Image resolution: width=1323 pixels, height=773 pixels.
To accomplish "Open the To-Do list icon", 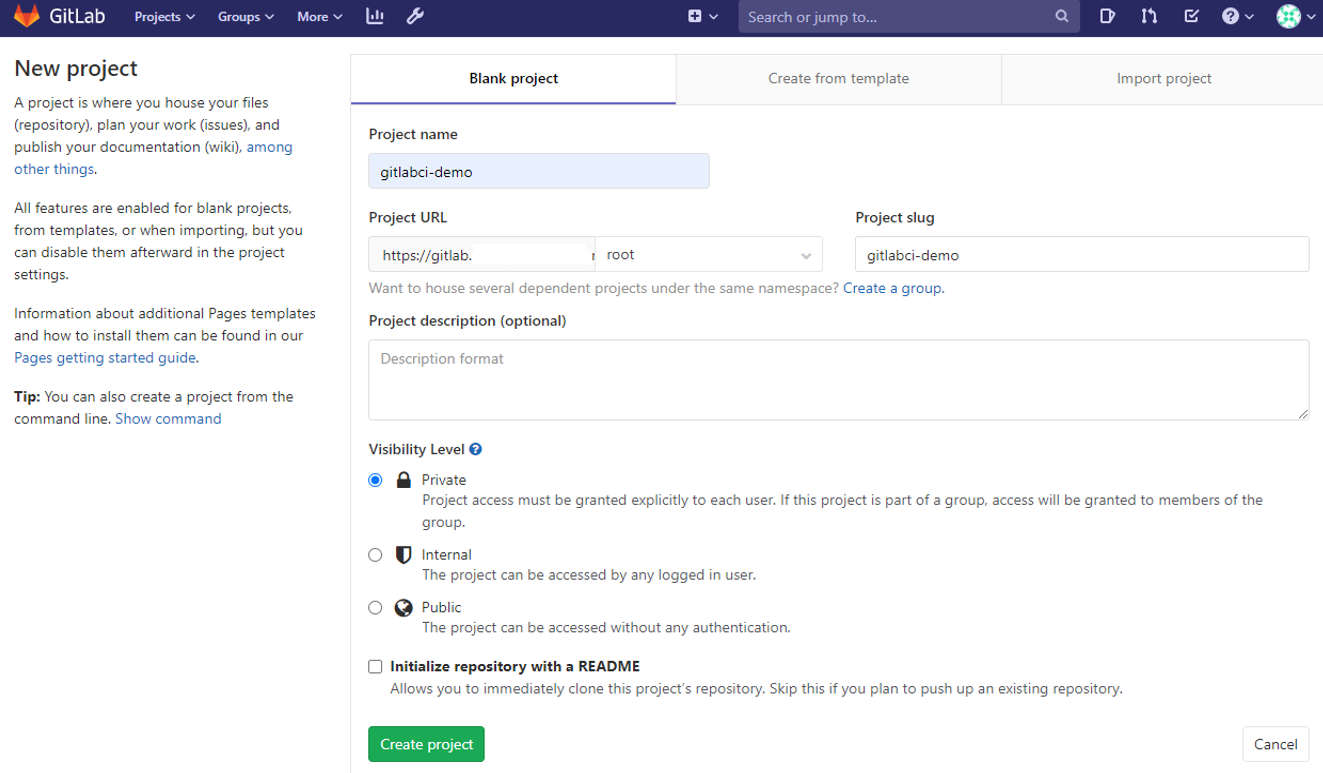I will 1191,16.
